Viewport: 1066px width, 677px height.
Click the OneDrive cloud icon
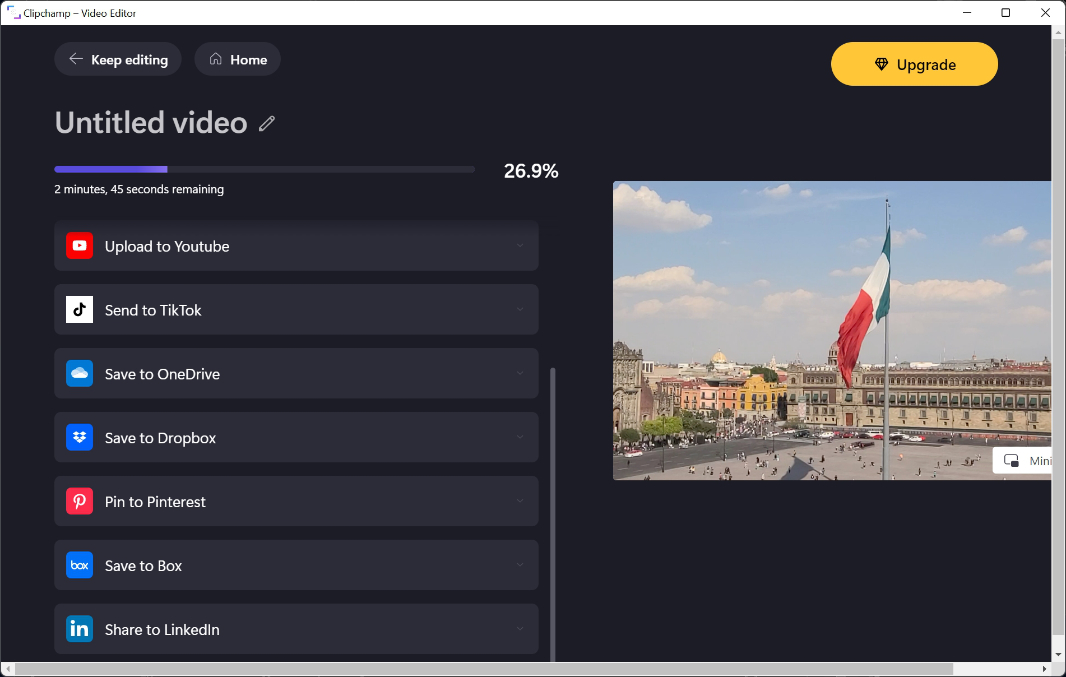[80, 374]
